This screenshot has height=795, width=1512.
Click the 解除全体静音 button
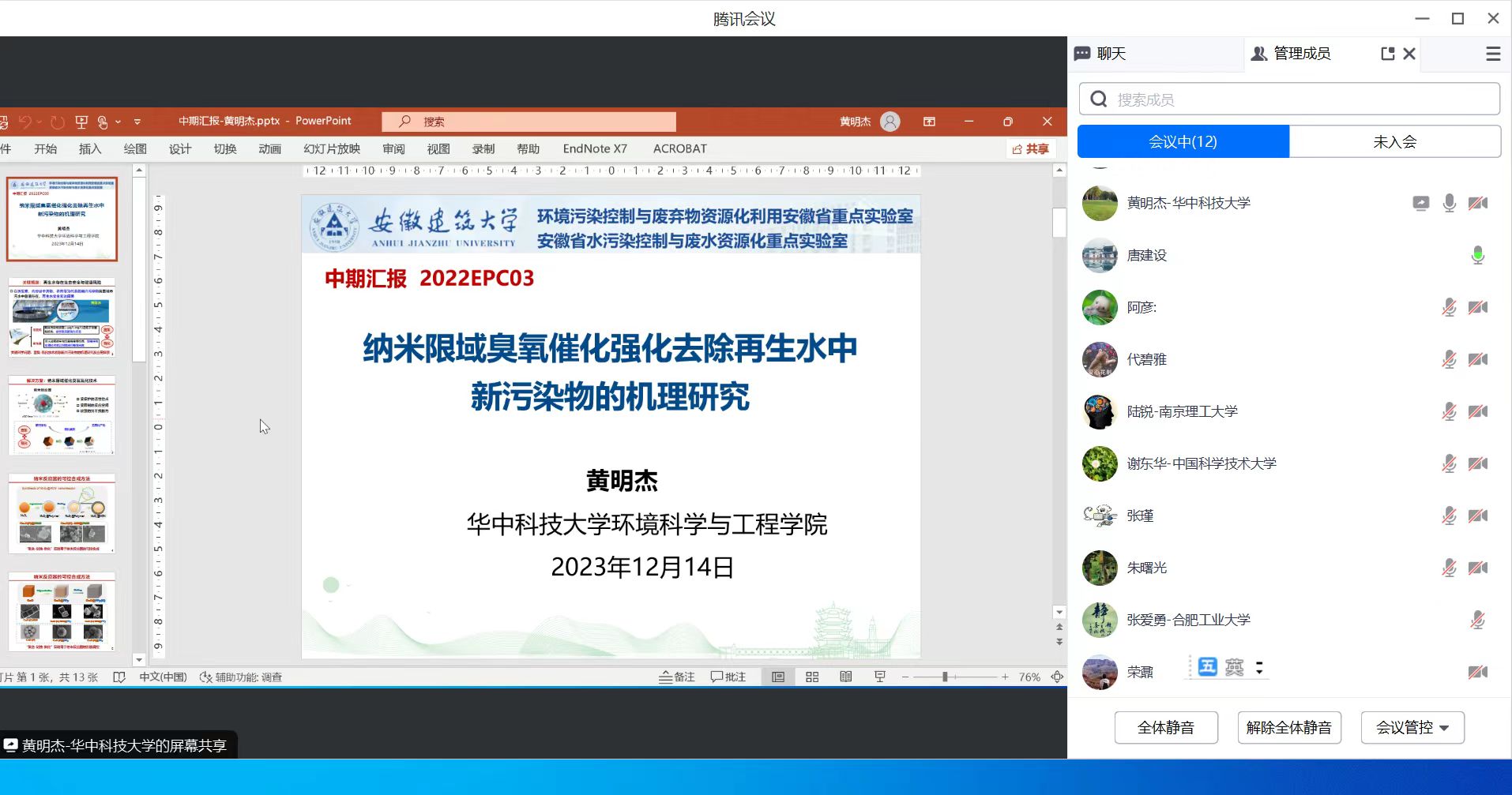click(x=1288, y=728)
